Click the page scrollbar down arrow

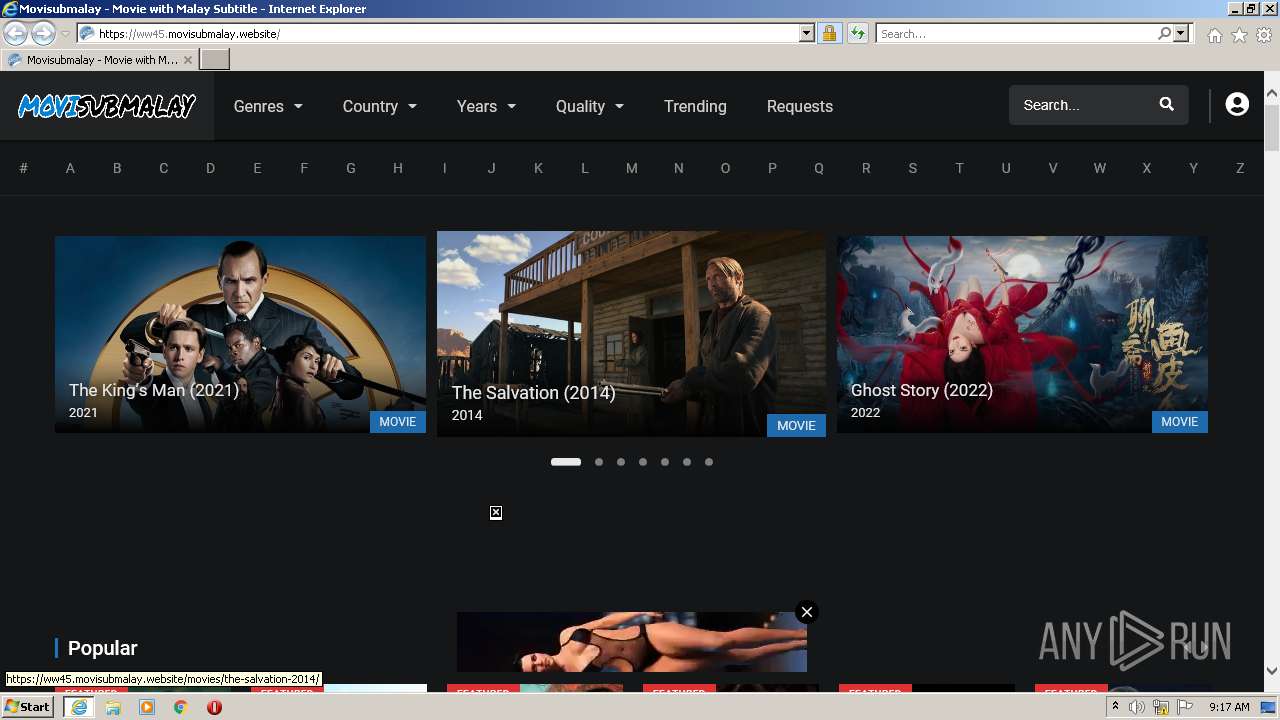tap(1272, 672)
